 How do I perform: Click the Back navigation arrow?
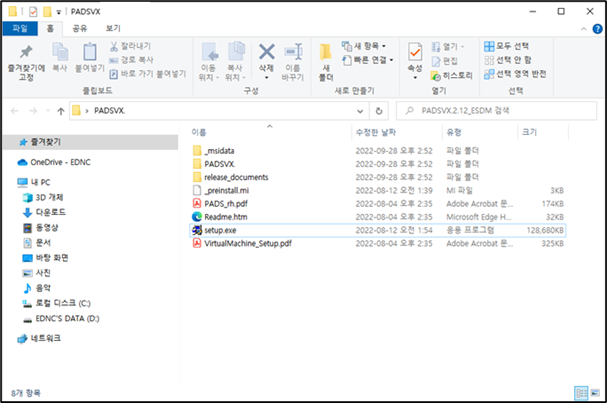pos(15,111)
